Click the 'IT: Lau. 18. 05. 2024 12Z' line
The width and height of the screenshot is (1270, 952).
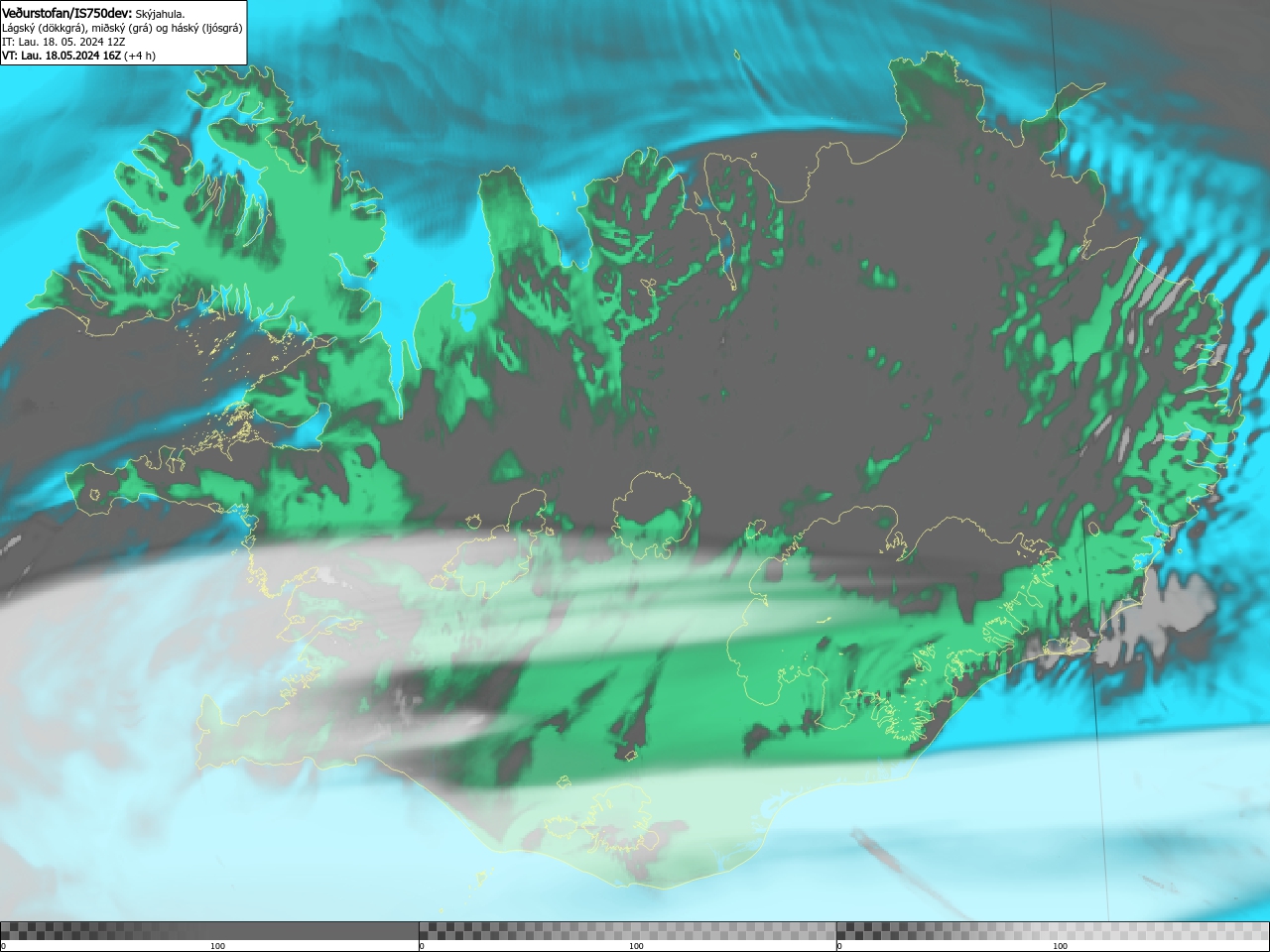click(63, 42)
